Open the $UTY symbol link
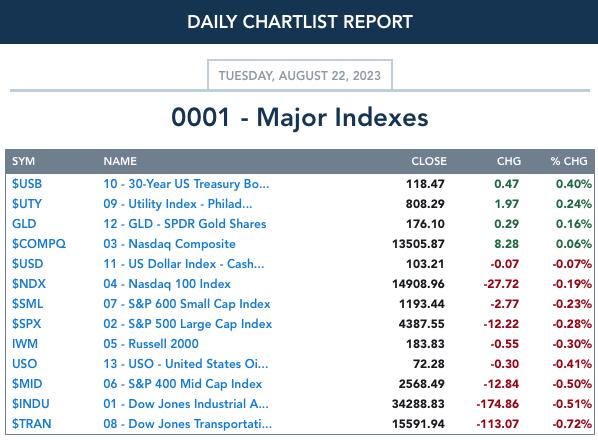This screenshot has width=598, height=440. [27, 204]
